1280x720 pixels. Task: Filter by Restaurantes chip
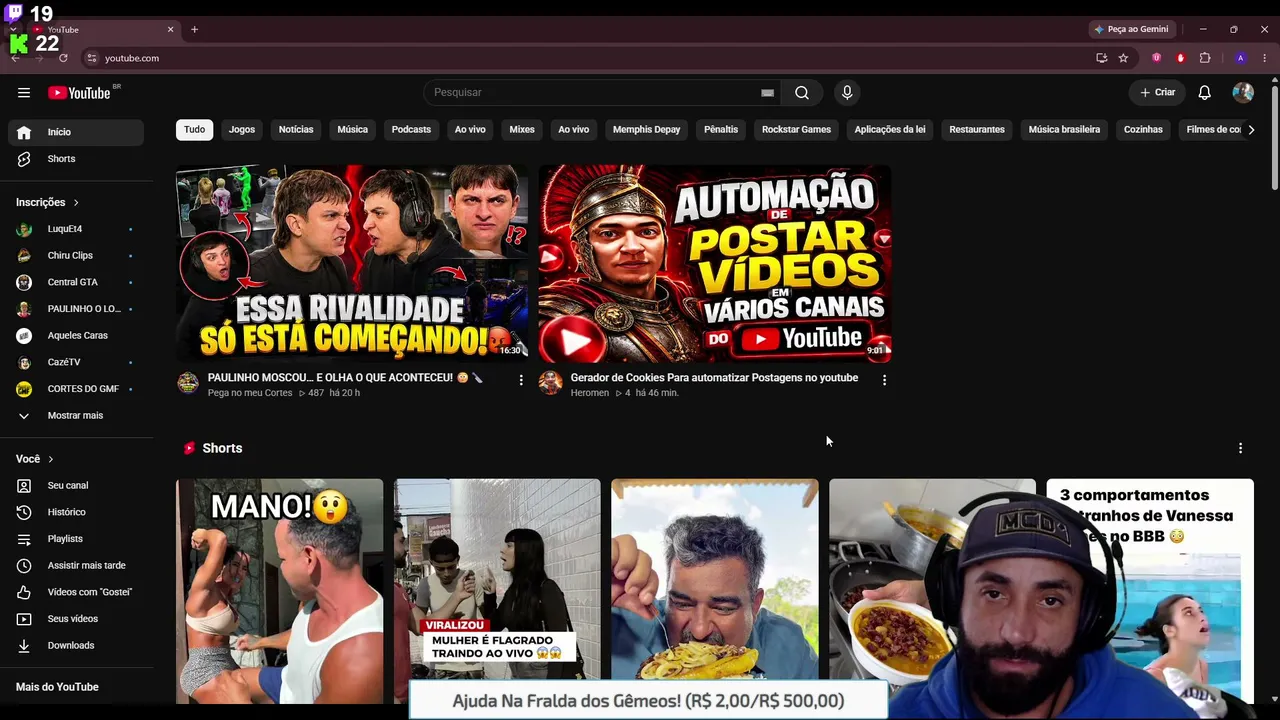pyautogui.click(x=977, y=130)
